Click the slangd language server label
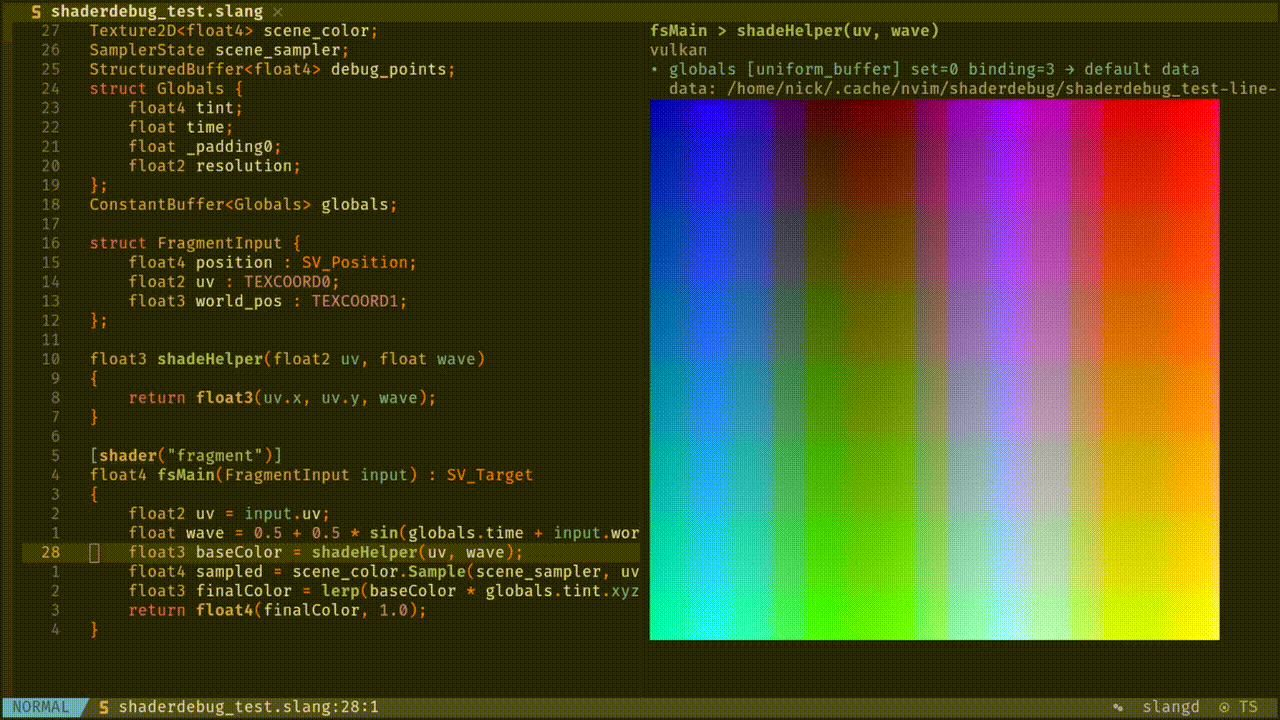 tap(1171, 707)
